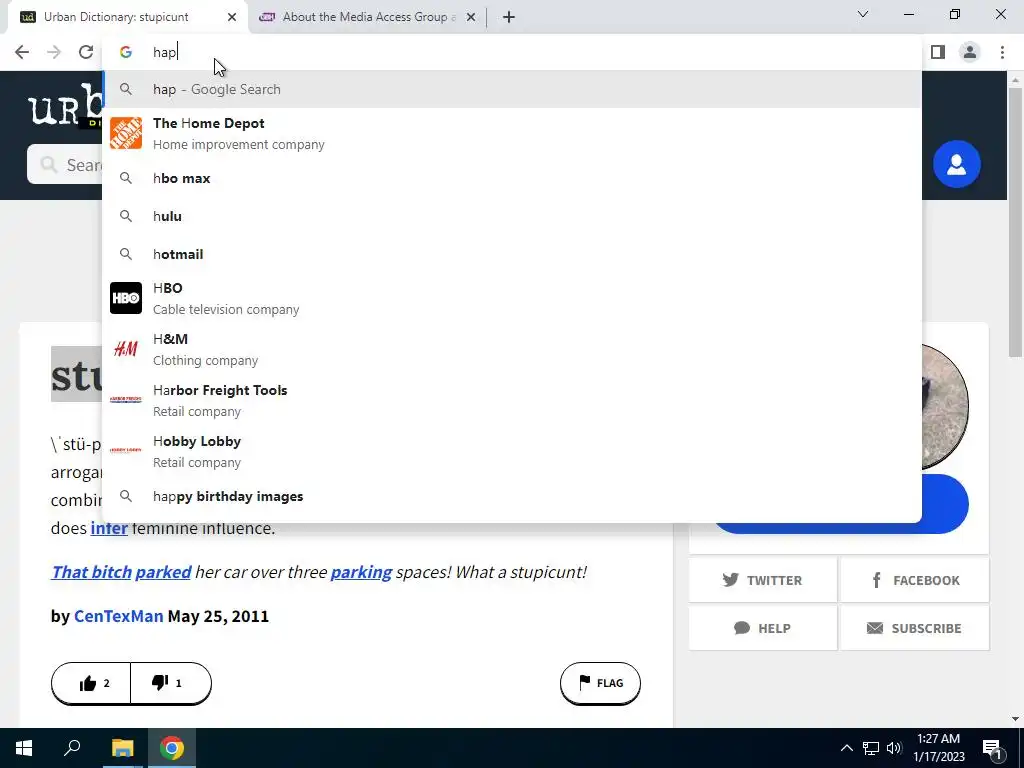
Task: Open the Windows Start menu
Action: click(24, 748)
